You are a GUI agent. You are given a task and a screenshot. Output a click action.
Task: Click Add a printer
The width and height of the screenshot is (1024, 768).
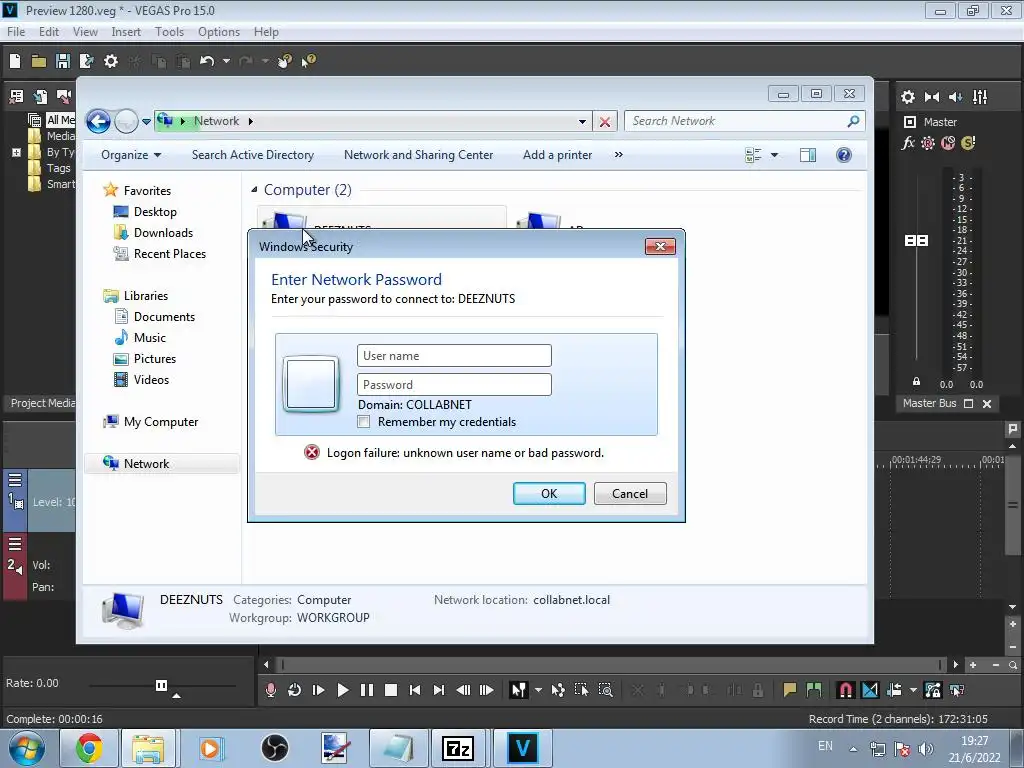(x=558, y=155)
